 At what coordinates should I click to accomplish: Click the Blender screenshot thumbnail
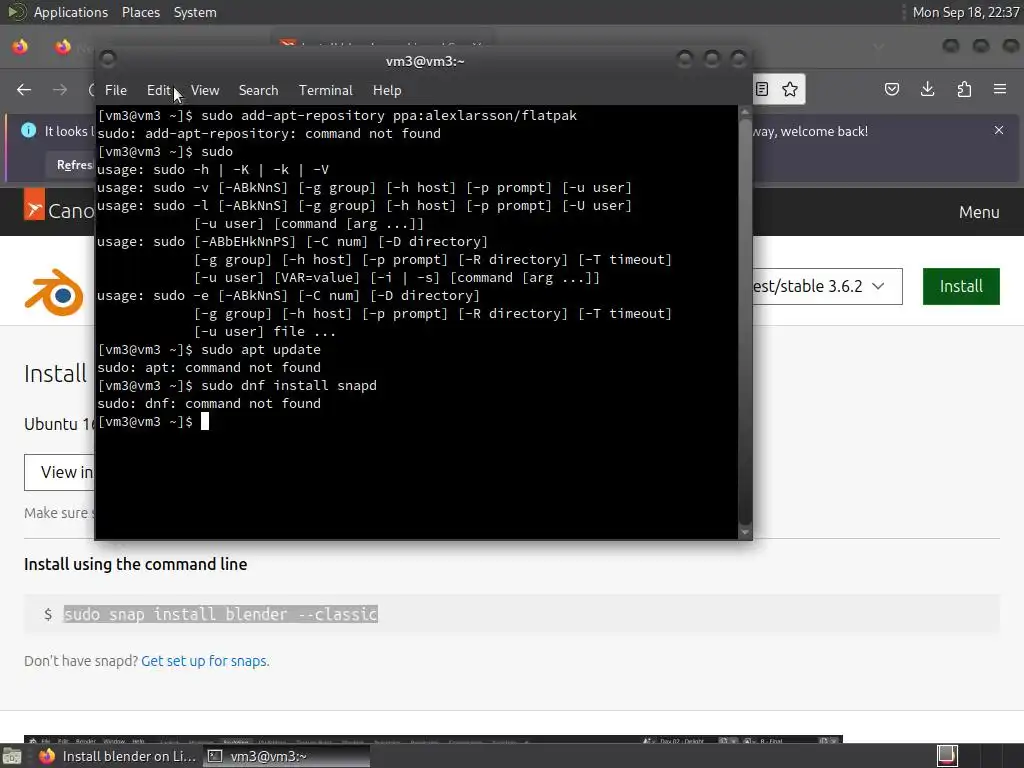coord(433,739)
